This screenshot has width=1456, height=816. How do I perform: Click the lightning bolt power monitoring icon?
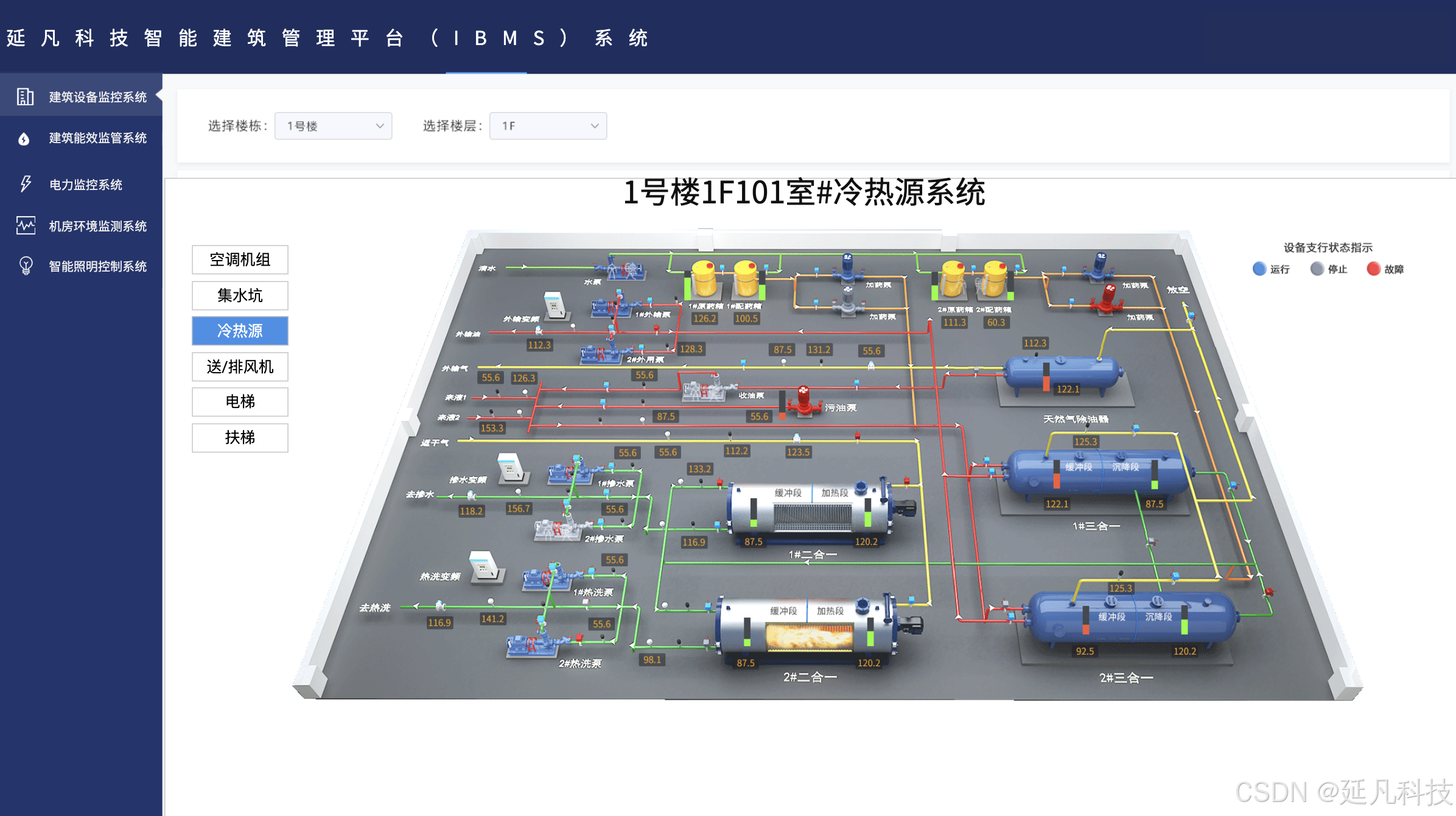tap(25, 184)
